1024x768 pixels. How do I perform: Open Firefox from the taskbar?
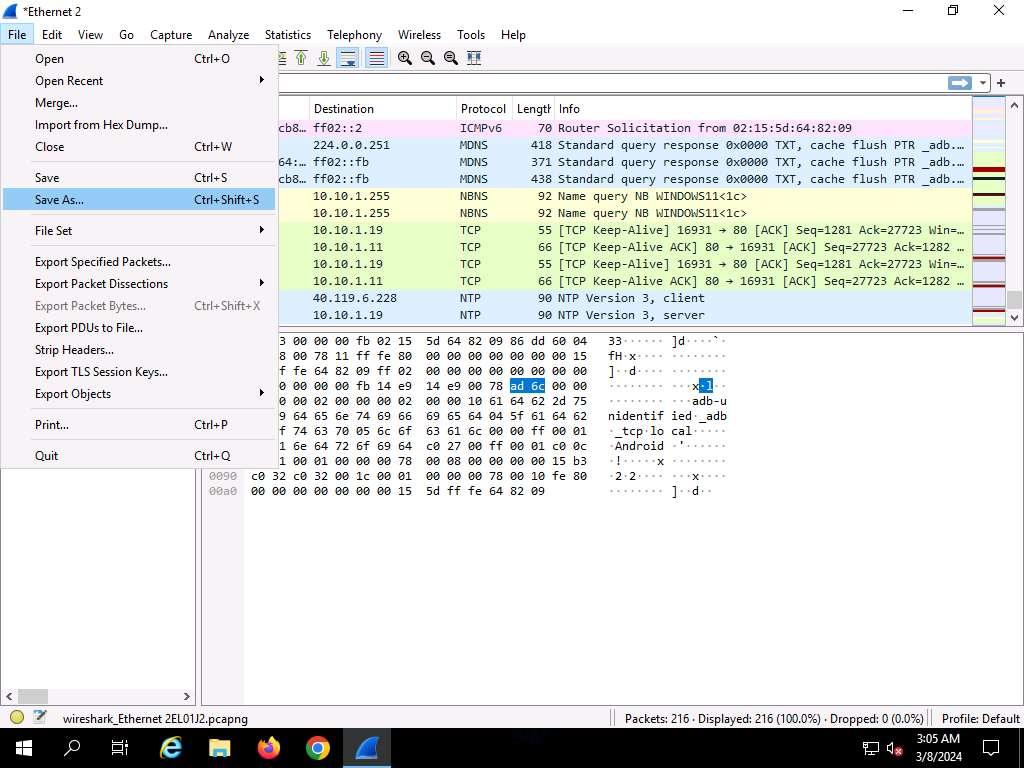[268, 748]
